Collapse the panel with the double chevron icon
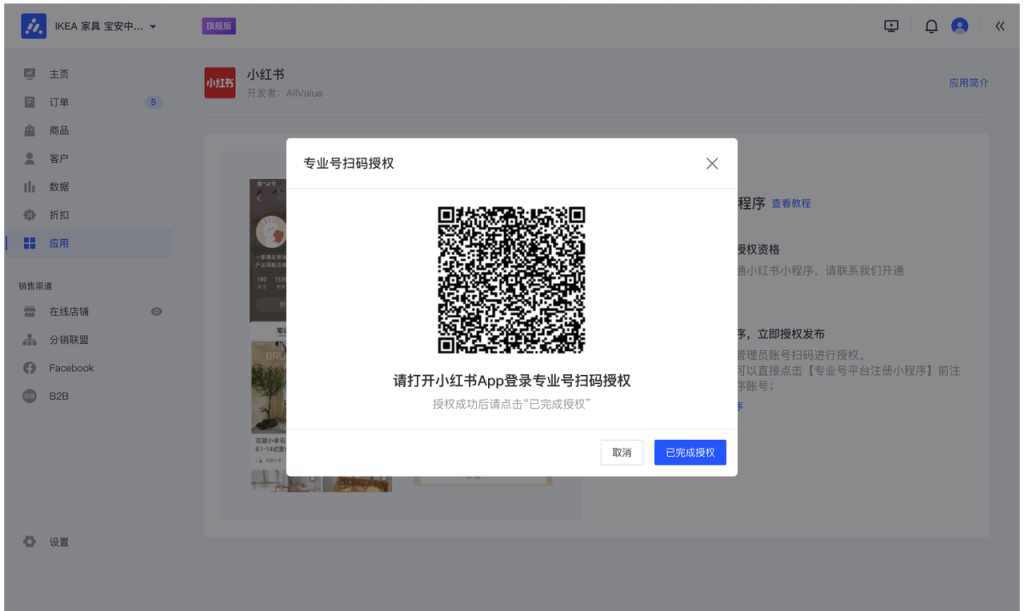Image resolution: width=1024 pixels, height=611 pixels. [x=1000, y=26]
